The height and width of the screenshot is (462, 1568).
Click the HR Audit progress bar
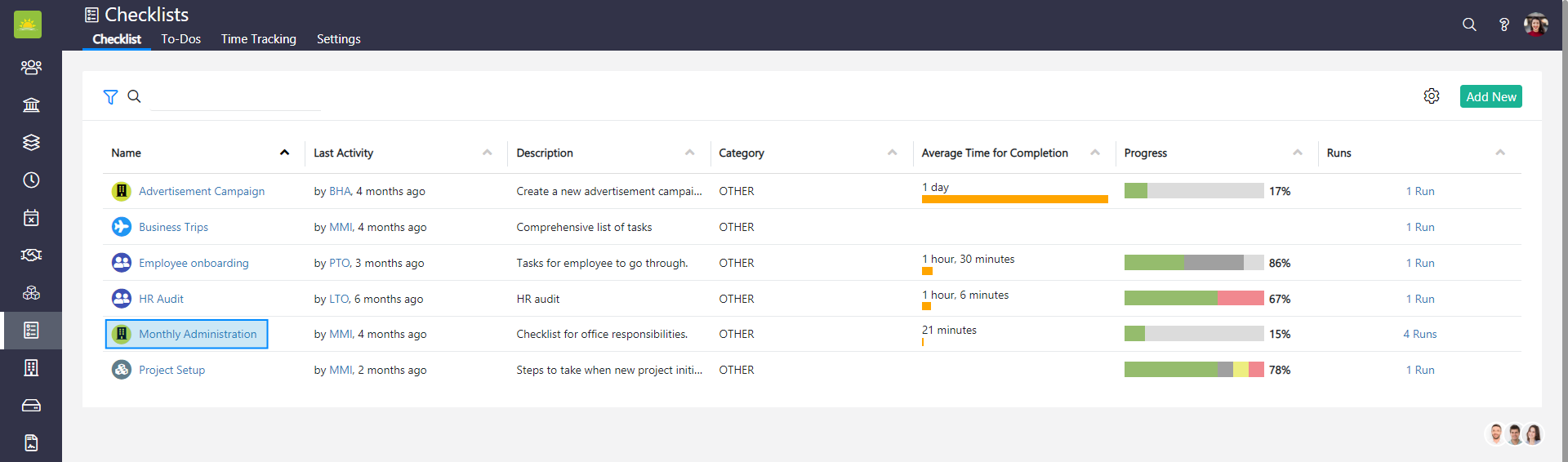tap(1193, 299)
